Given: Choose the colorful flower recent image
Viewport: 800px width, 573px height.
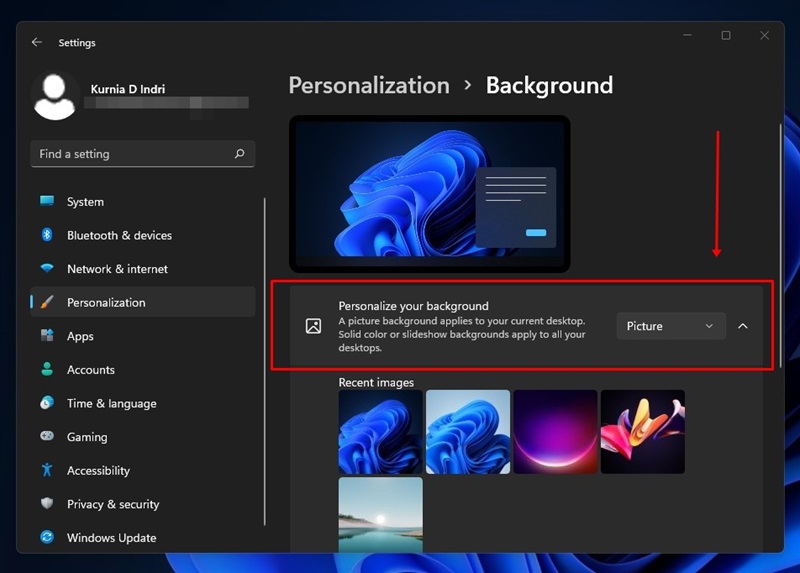Looking at the screenshot, I should 643,432.
